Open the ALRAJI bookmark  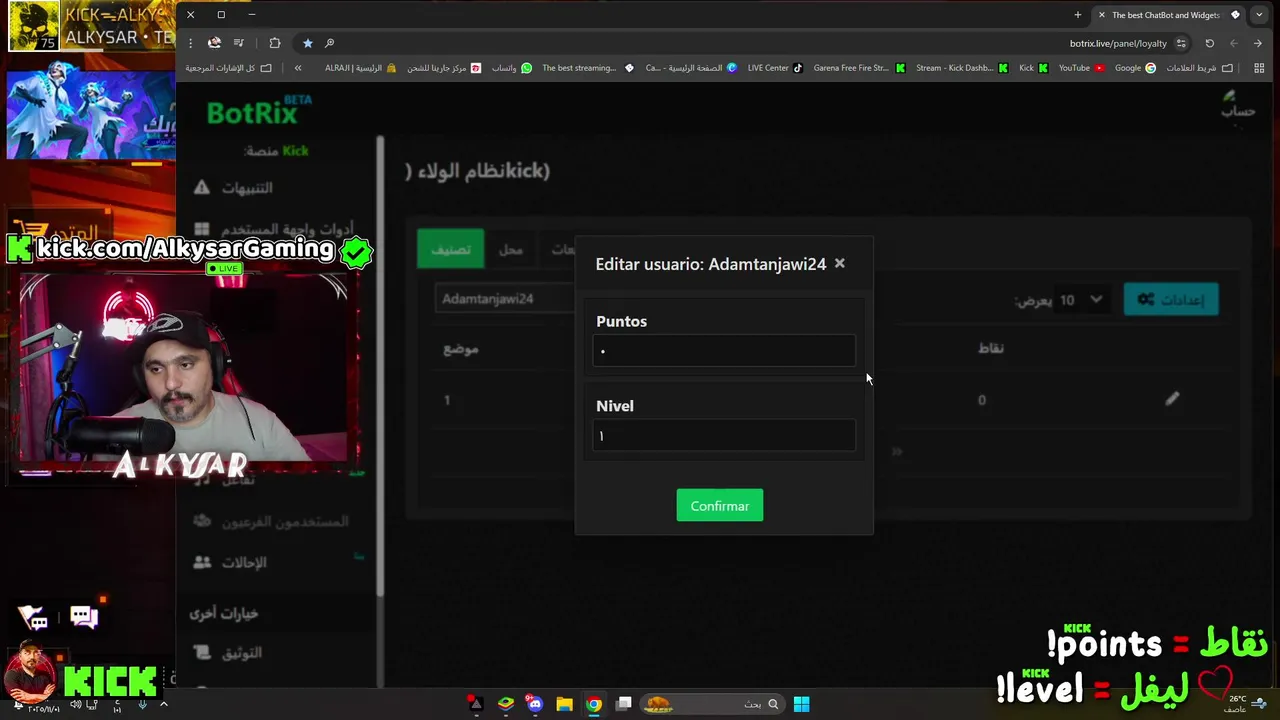(x=360, y=68)
